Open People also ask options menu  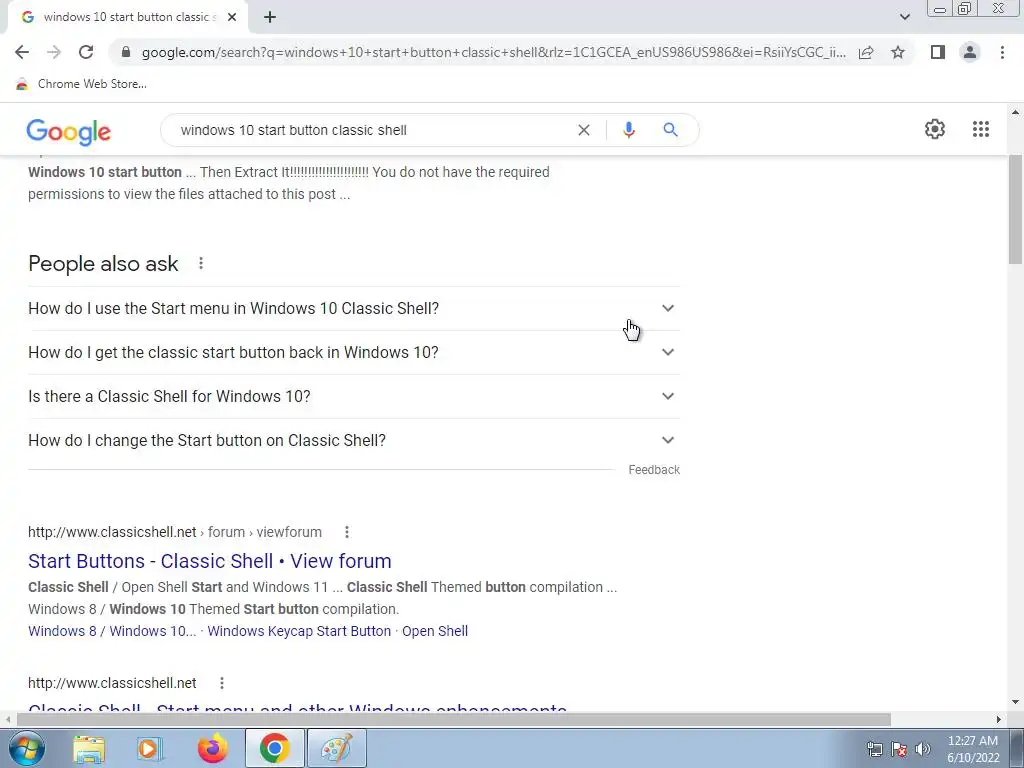pos(201,263)
